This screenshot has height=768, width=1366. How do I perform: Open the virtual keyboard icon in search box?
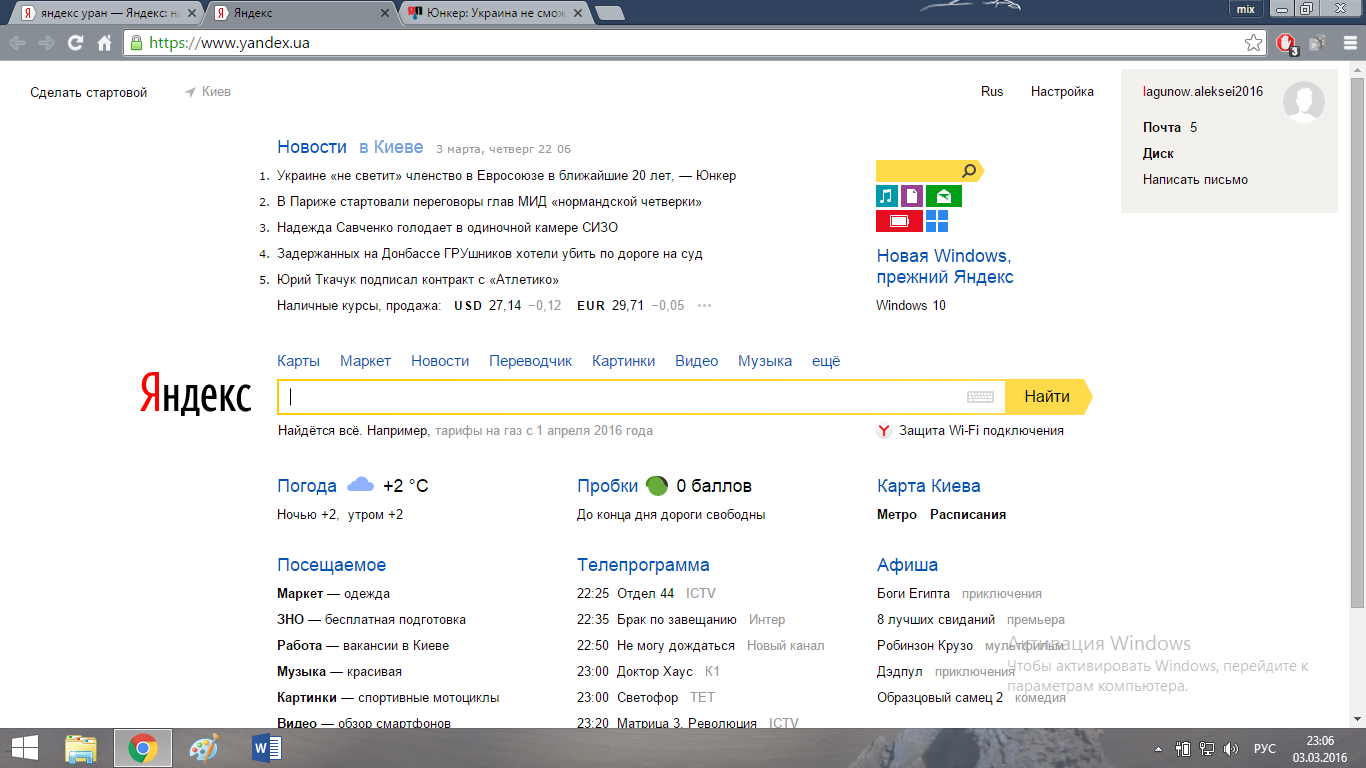tap(980, 397)
